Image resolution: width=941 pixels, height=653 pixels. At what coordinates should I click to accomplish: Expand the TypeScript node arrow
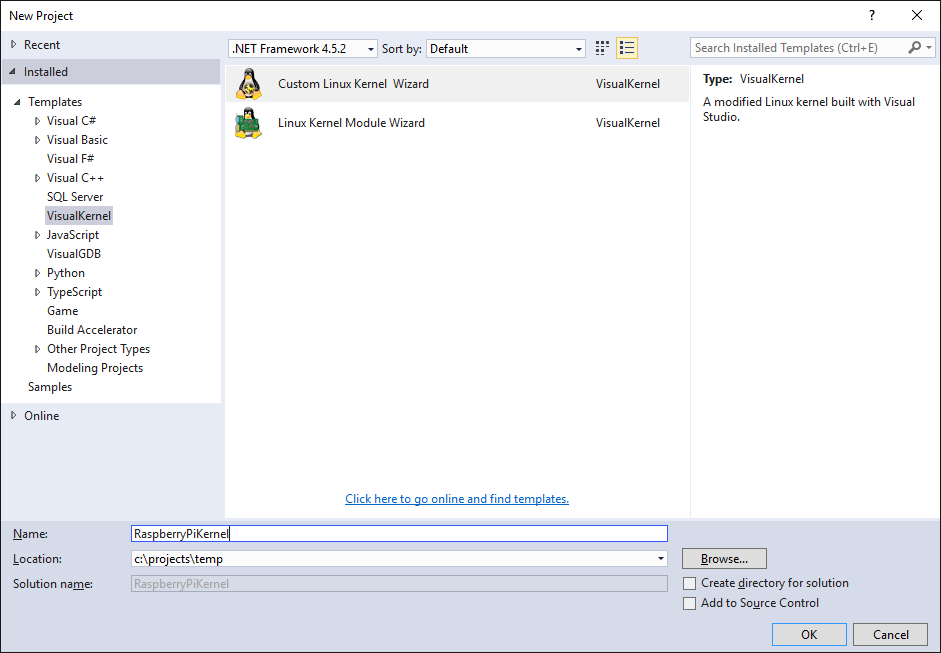(x=37, y=292)
